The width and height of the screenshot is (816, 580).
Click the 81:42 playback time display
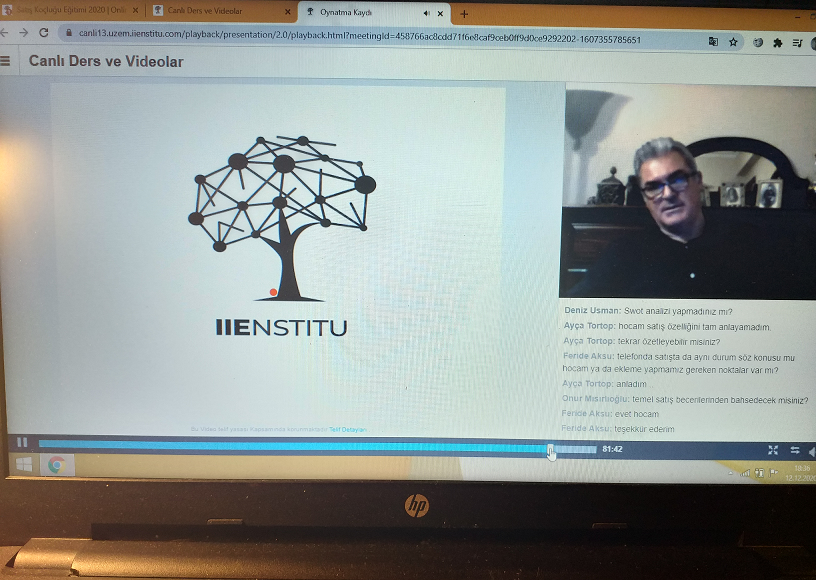click(613, 449)
